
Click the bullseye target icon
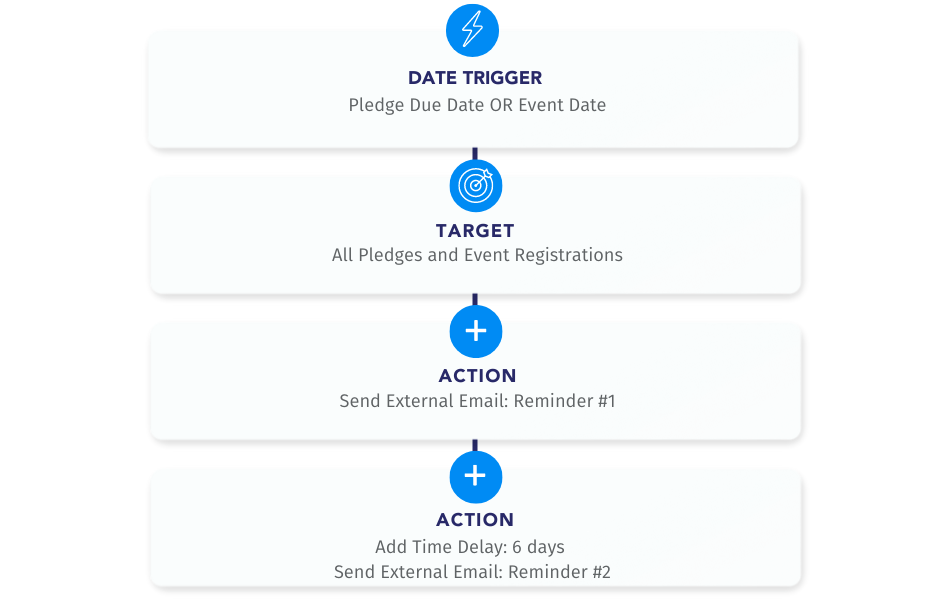476,185
